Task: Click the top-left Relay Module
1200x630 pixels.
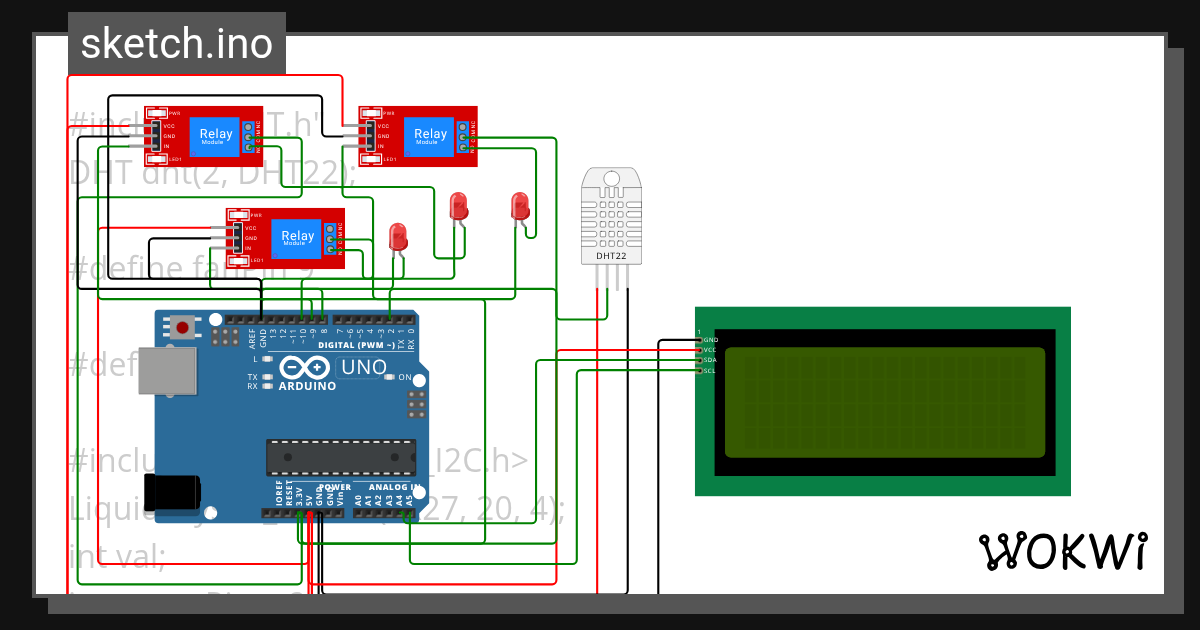Action: click(x=215, y=137)
